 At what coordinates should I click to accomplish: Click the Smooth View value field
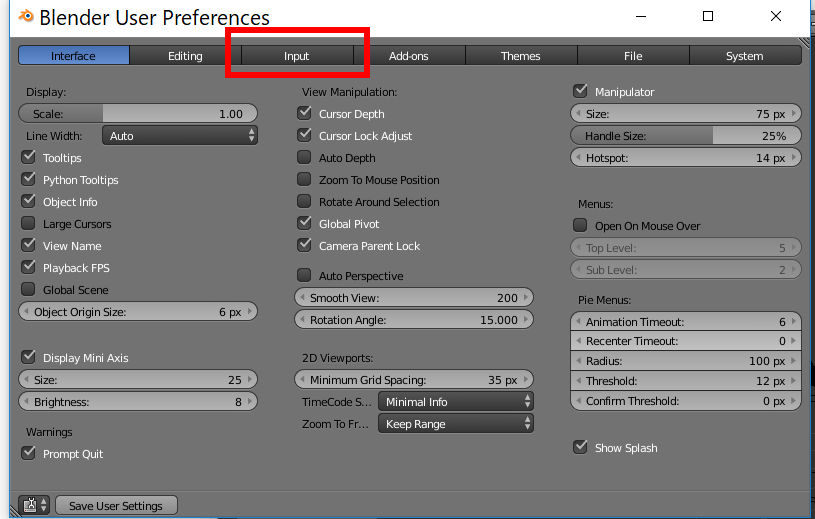(414, 298)
